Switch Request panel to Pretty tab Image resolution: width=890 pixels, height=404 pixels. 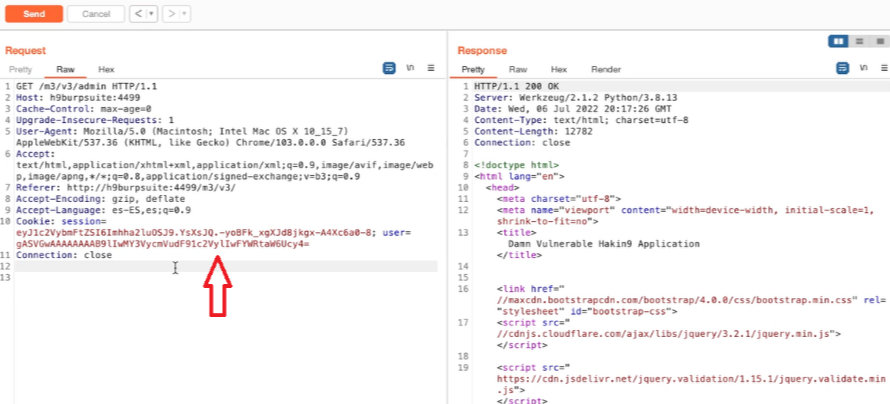point(20,69)
